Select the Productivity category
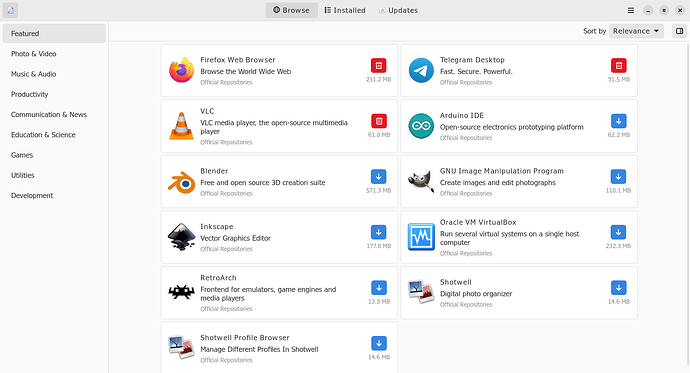The image size is (690, 373). [x=54, y=94]
